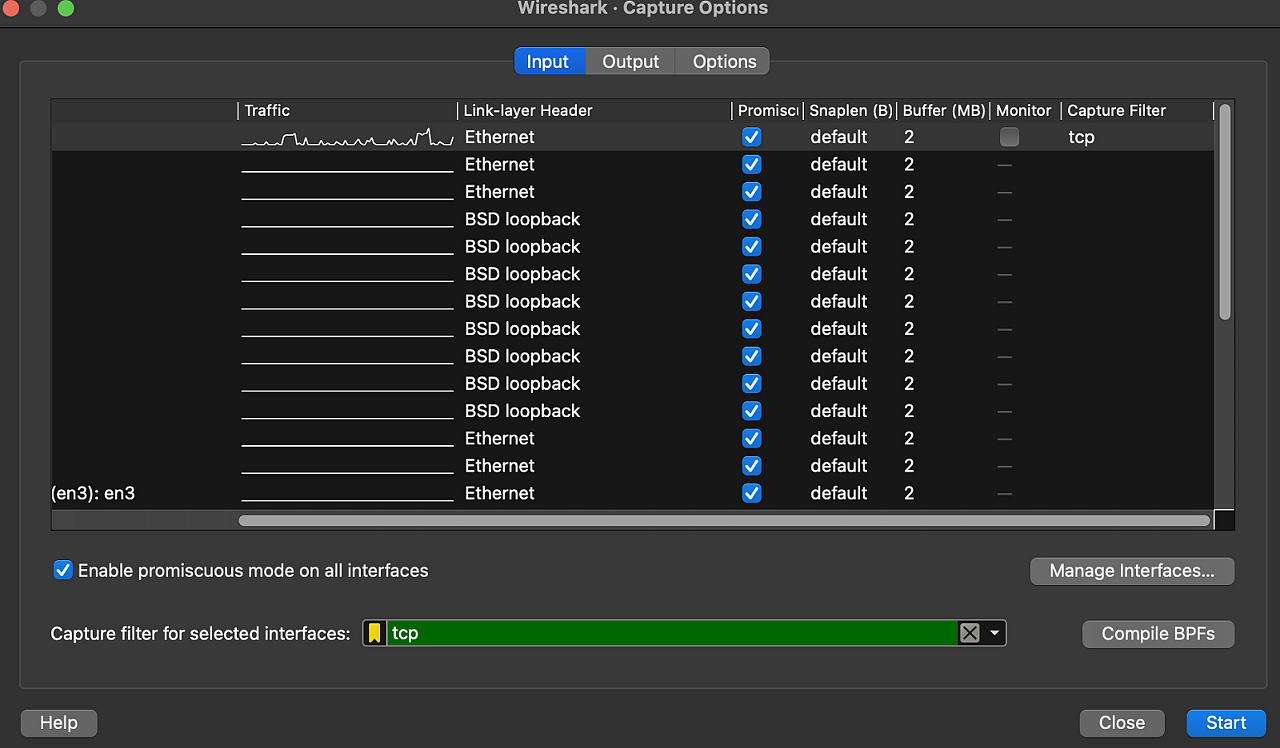Click Compile BPFs button
The image size is (1280, 748).
pyautogui.click(x=1158, y=634)
